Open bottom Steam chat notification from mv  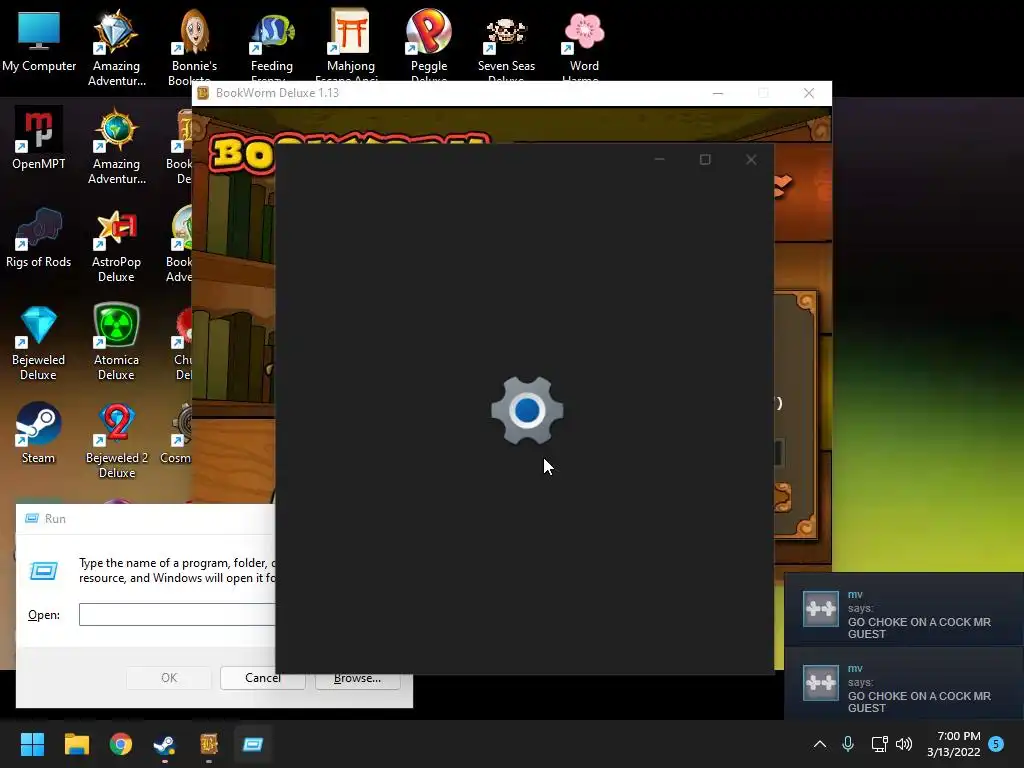[904, 684]
